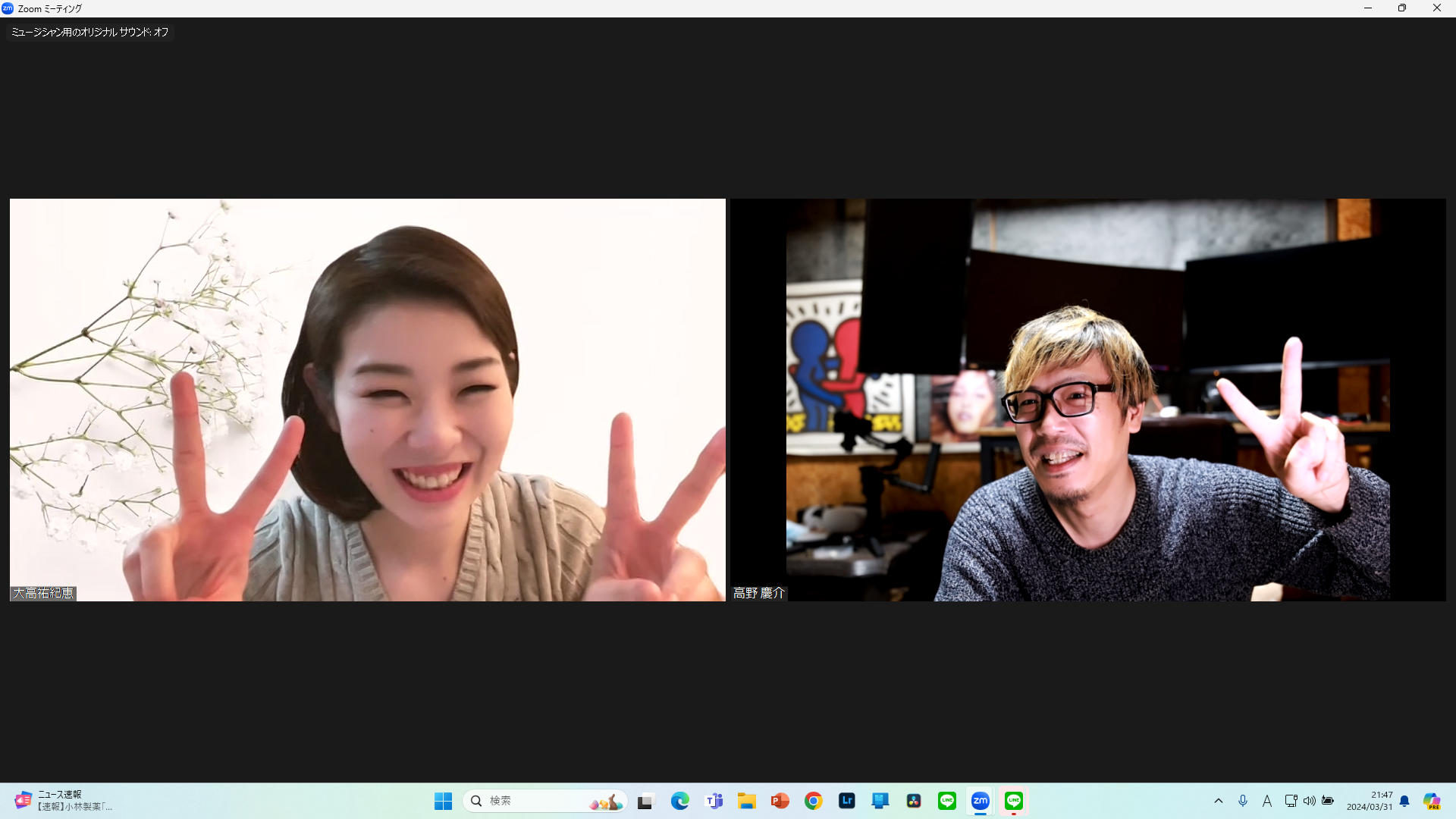1456x819 pixels.
Task: Open the Windows Start menu
Action: coord(443,801)
